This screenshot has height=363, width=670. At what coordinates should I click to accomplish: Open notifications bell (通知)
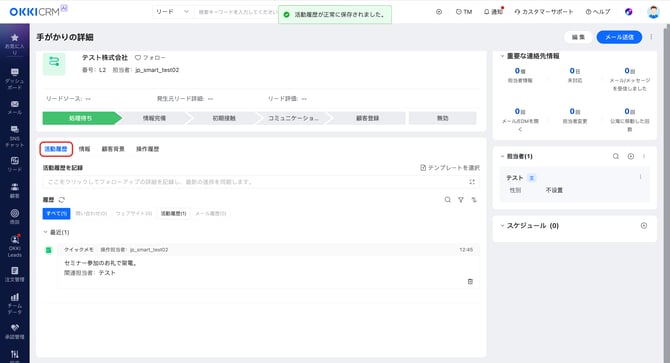pyautogui.click(x=493, y=12)
